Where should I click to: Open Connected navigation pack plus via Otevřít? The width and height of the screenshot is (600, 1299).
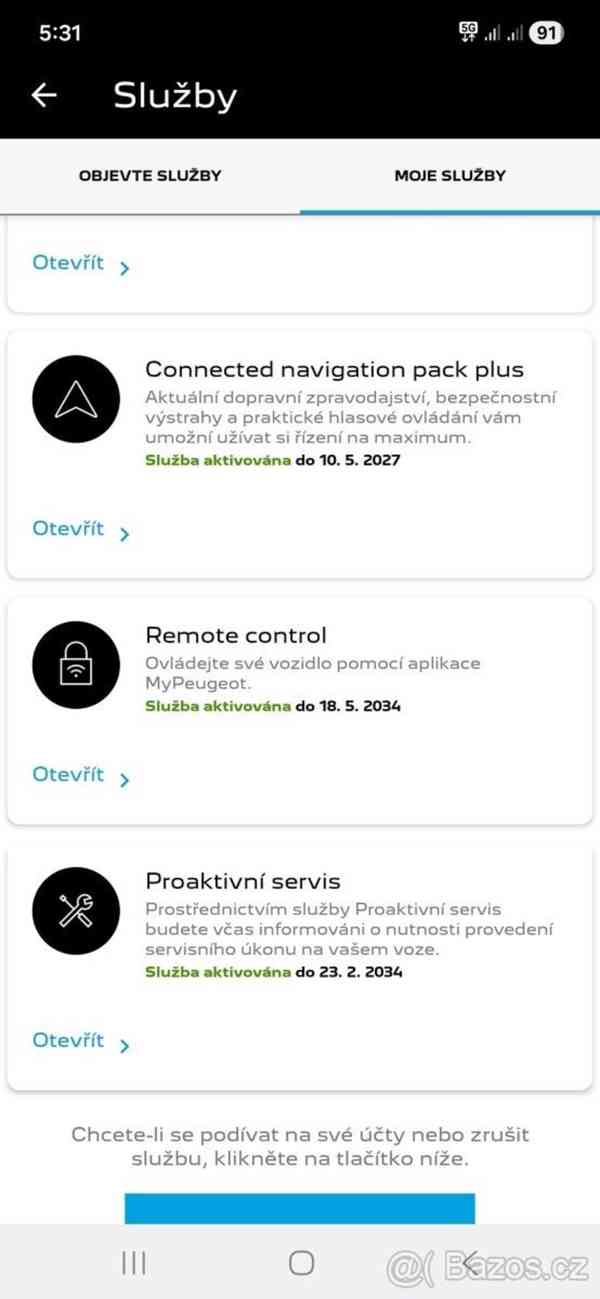point(68,529)
